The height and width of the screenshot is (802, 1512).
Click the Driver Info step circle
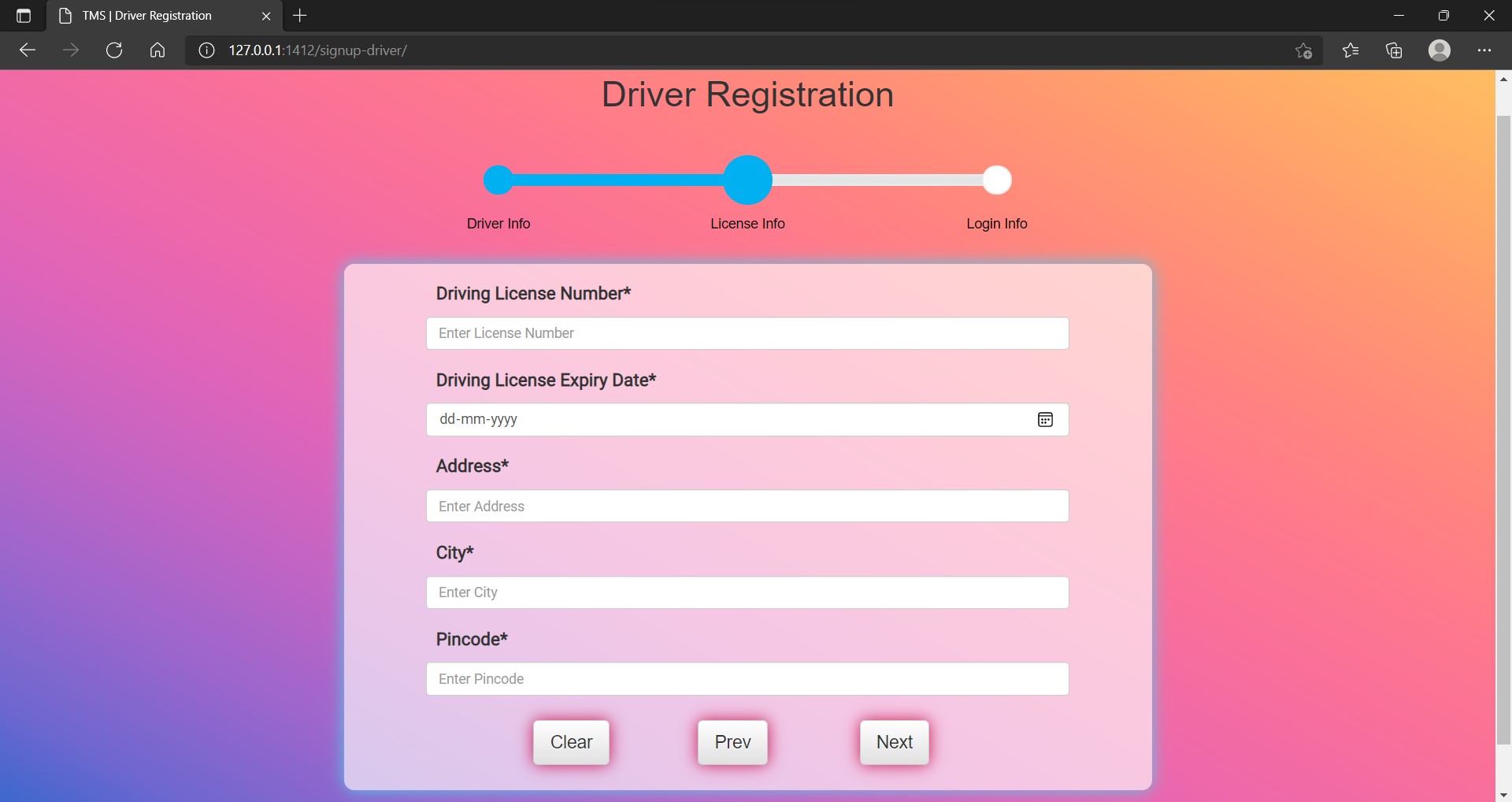(498, 180)
